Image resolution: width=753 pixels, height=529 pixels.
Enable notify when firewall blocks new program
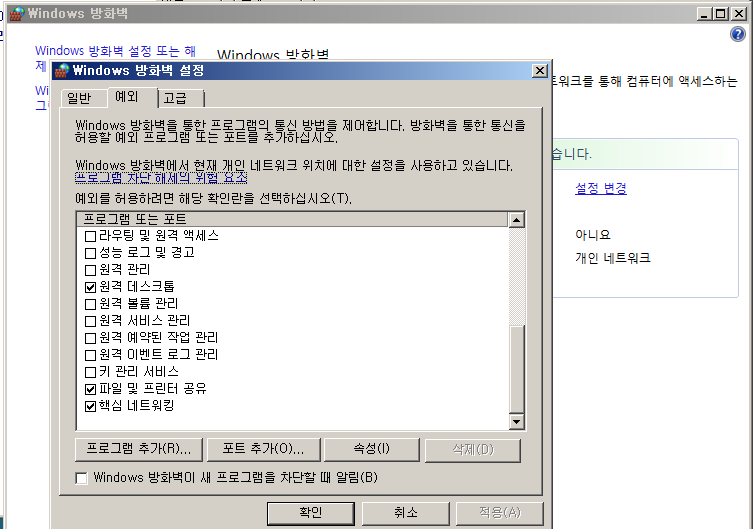(x=82, y=478)
